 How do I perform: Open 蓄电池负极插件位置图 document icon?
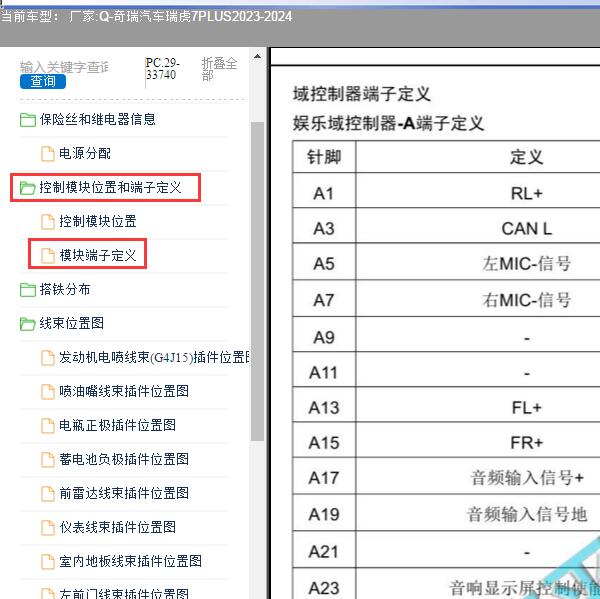(x=47, y=460)
